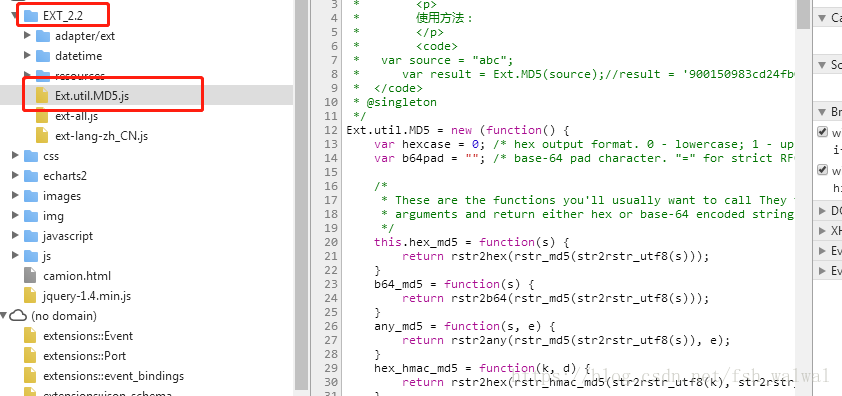The width and height of the screenshot is (842, 396).
Task: Click the datetime folder icon
Action: point(43,56)
